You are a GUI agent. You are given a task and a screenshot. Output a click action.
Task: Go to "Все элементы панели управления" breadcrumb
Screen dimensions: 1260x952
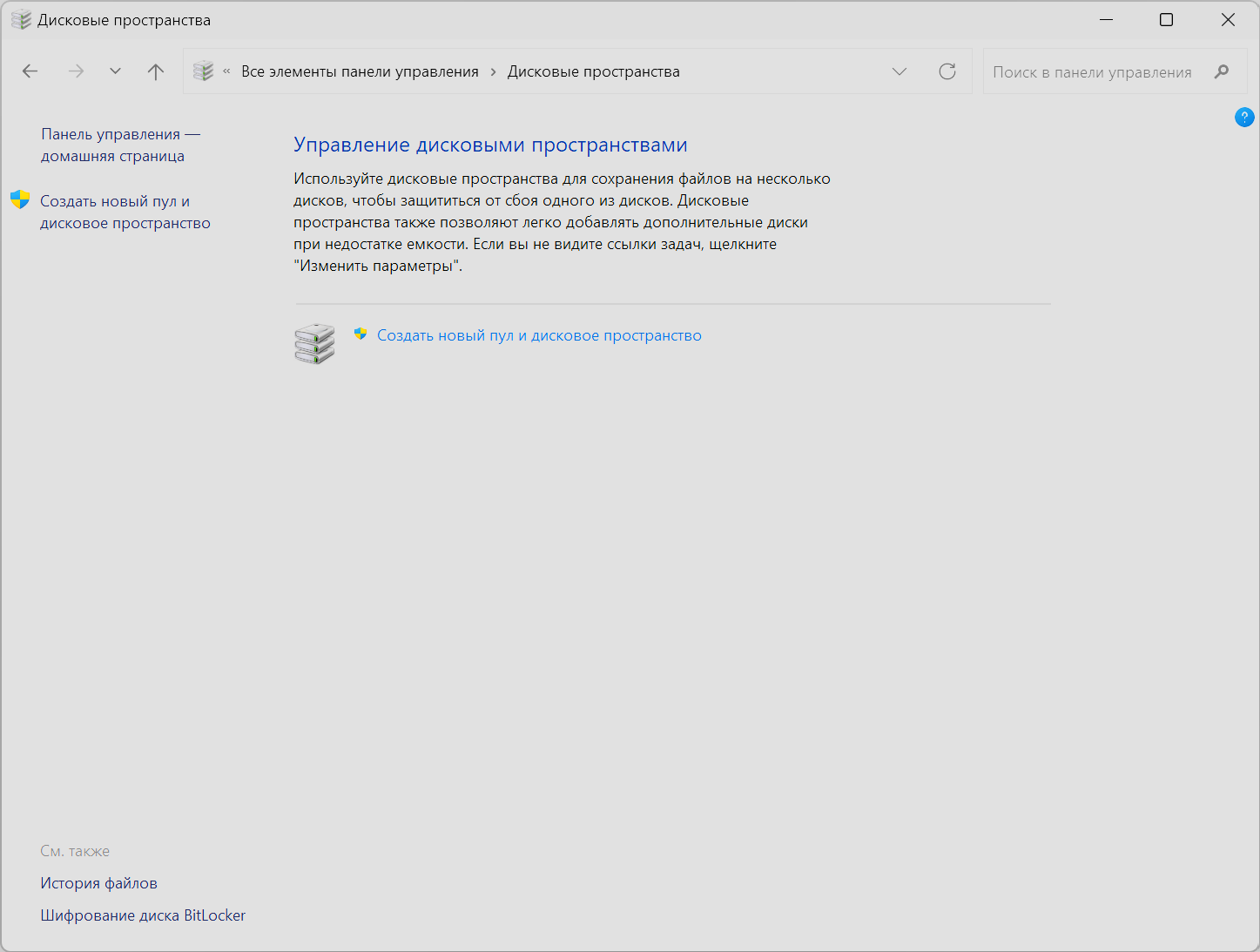click(360, 71)
